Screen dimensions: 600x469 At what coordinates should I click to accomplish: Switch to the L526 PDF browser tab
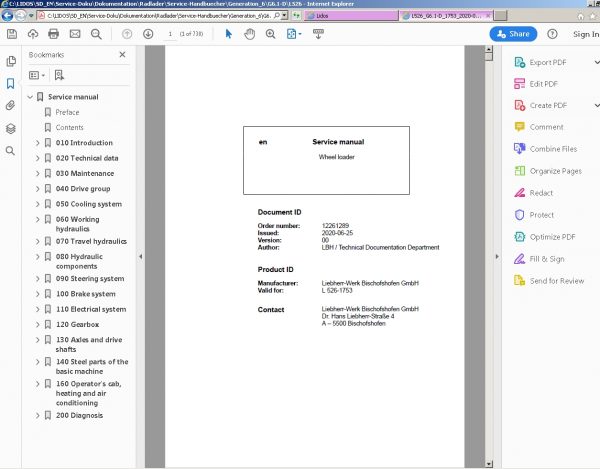click(446, 16)
